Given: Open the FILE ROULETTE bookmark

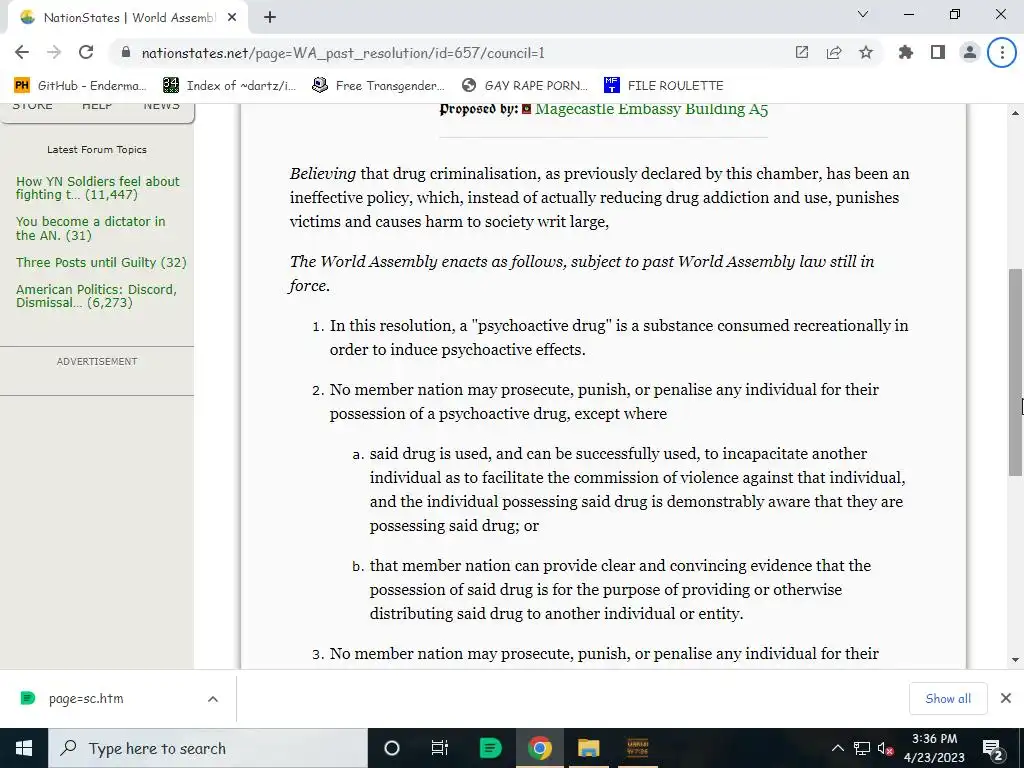Looking at the screenshot, I should [664, 86].
